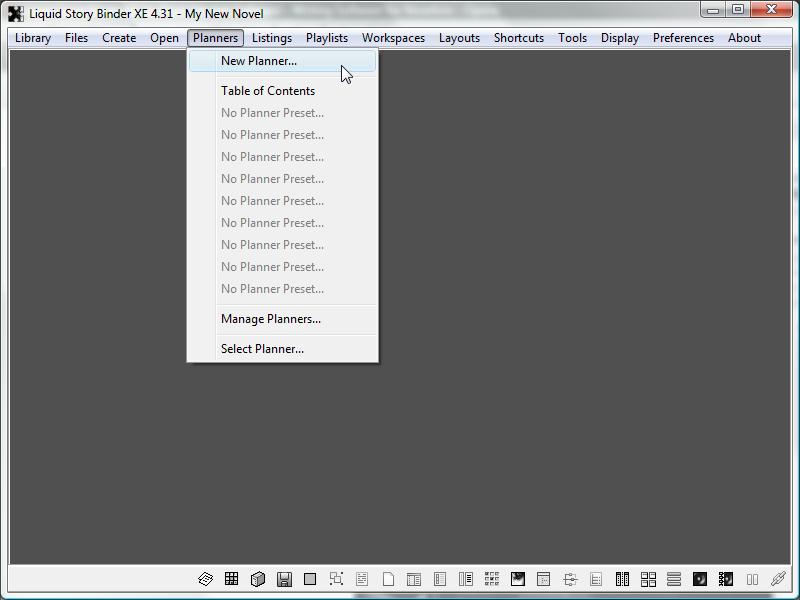Click the chain link icon at toolbar end
The width and height of the screenshot is (800, 600).
(x=778, y=579)
